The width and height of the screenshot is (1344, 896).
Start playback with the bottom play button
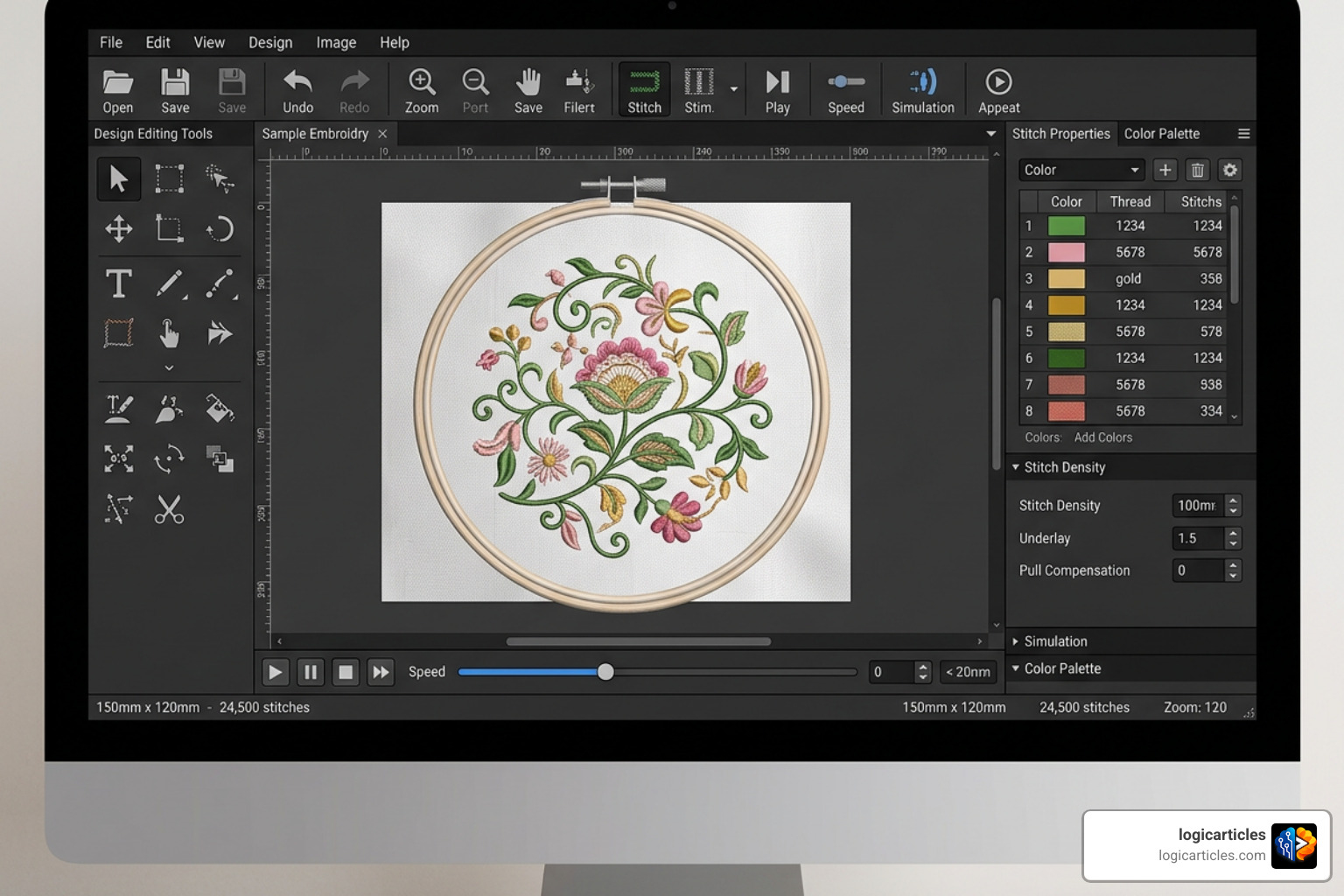(275, 672)
